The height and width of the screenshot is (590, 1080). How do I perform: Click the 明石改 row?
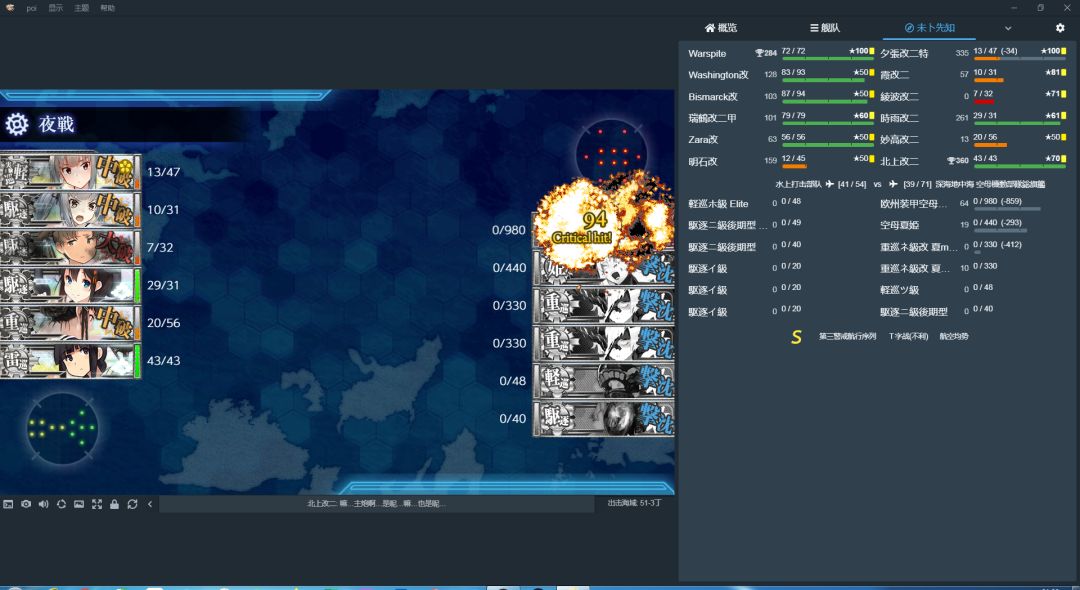780,161
